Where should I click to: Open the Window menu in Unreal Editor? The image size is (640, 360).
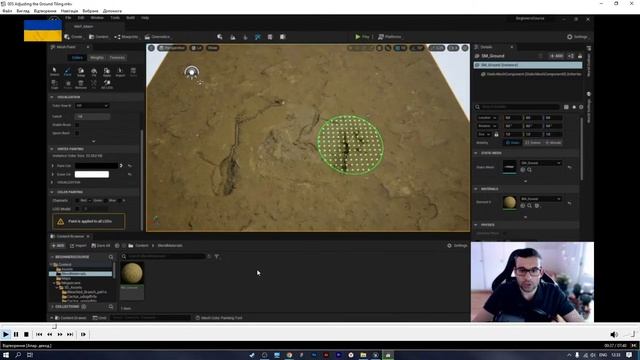pyautogui.click(x=97, y=18)
